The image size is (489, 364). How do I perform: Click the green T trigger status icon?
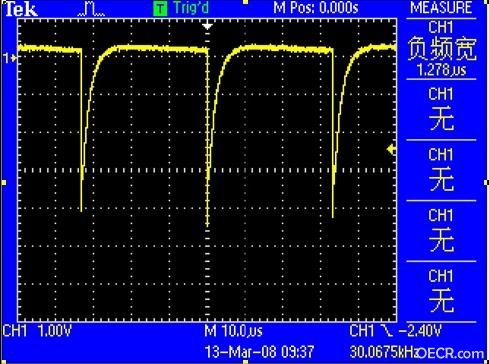tap(160, 9)
